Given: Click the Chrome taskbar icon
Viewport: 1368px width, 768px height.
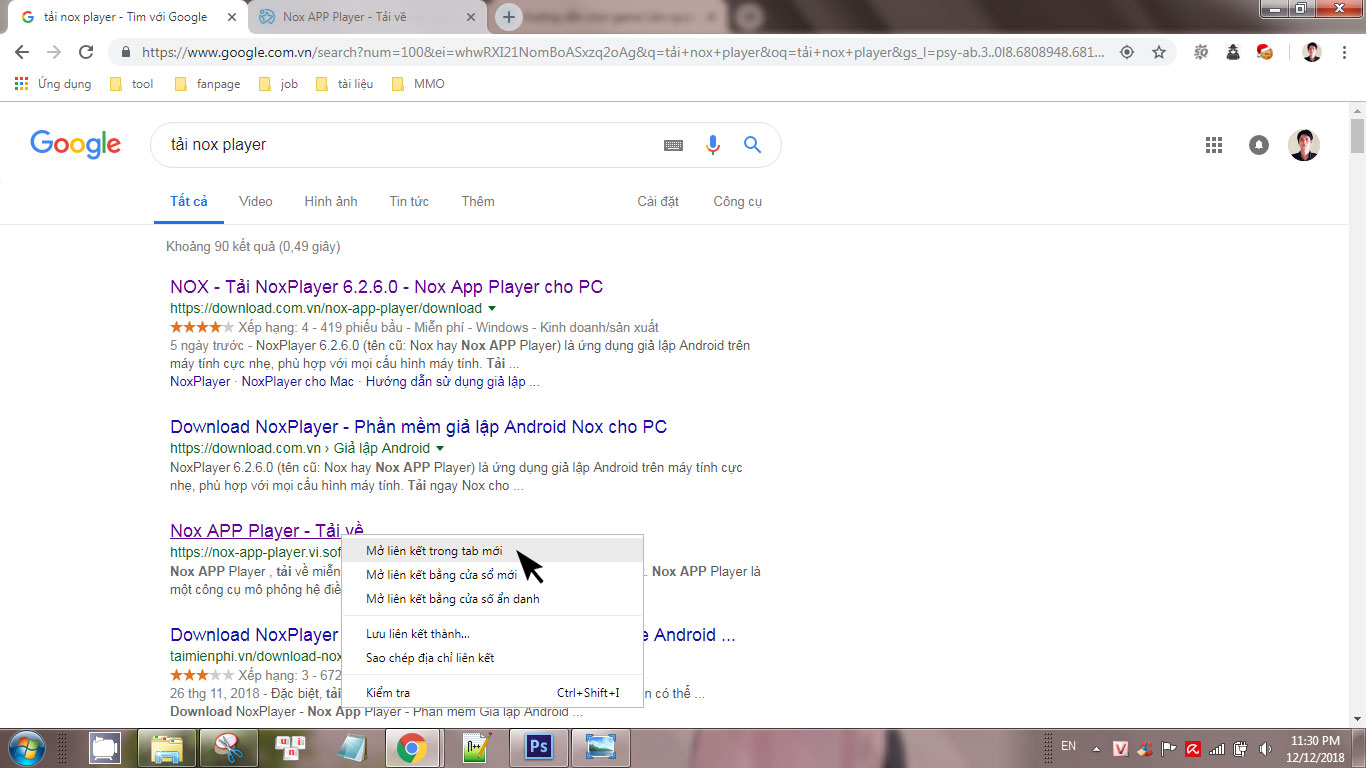Looking at the screenshot, I should point(412,747).
